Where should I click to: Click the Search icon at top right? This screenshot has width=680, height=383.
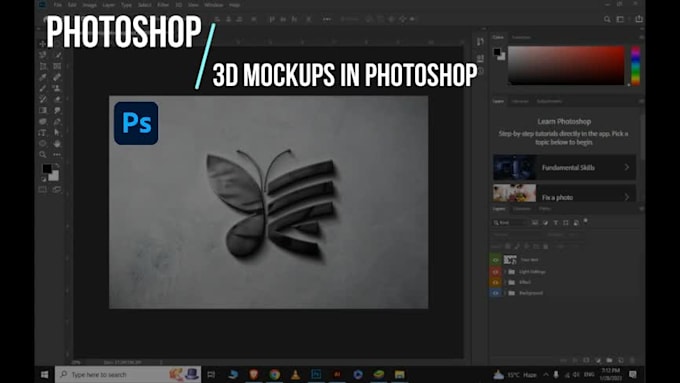pos(607,19)
